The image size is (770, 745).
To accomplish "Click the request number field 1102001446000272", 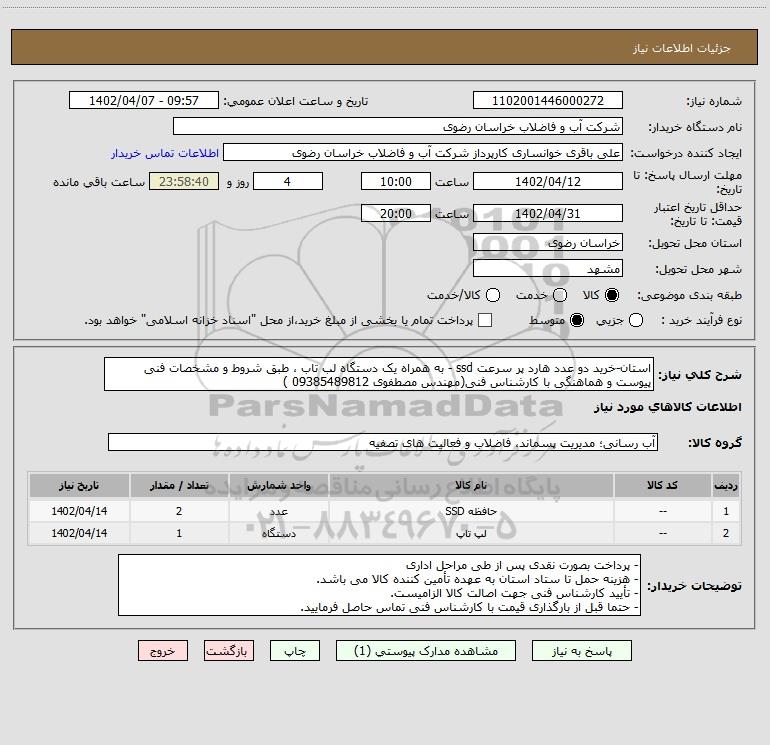I will point(548,101).
